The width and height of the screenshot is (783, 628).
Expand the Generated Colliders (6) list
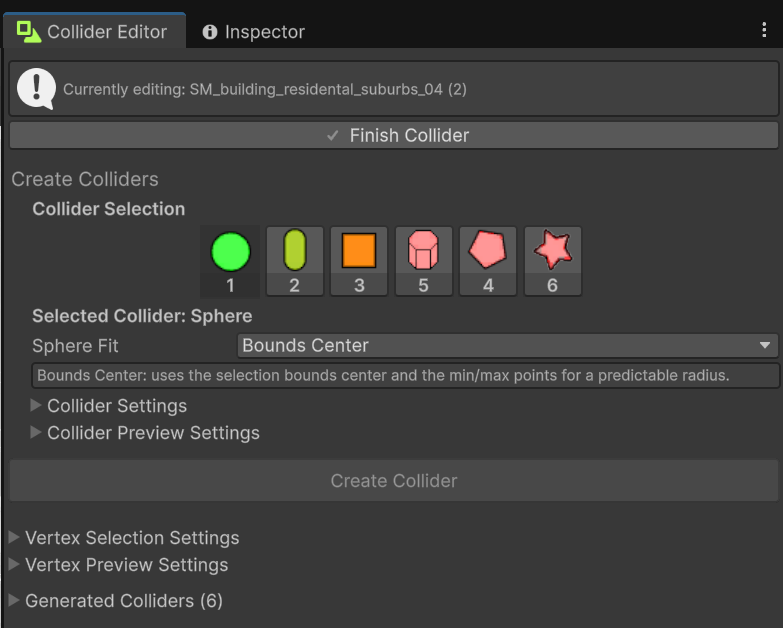(116, 601)
